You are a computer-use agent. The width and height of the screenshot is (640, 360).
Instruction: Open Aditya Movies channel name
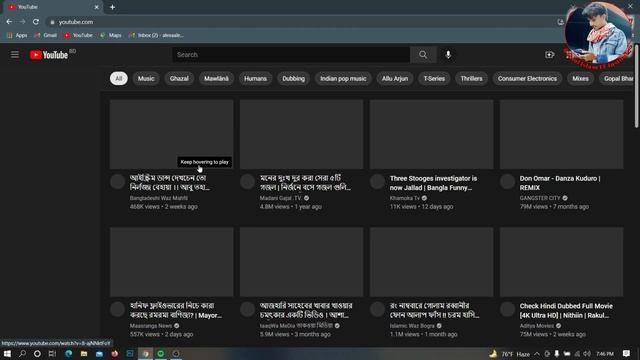(x=537, y=326)
